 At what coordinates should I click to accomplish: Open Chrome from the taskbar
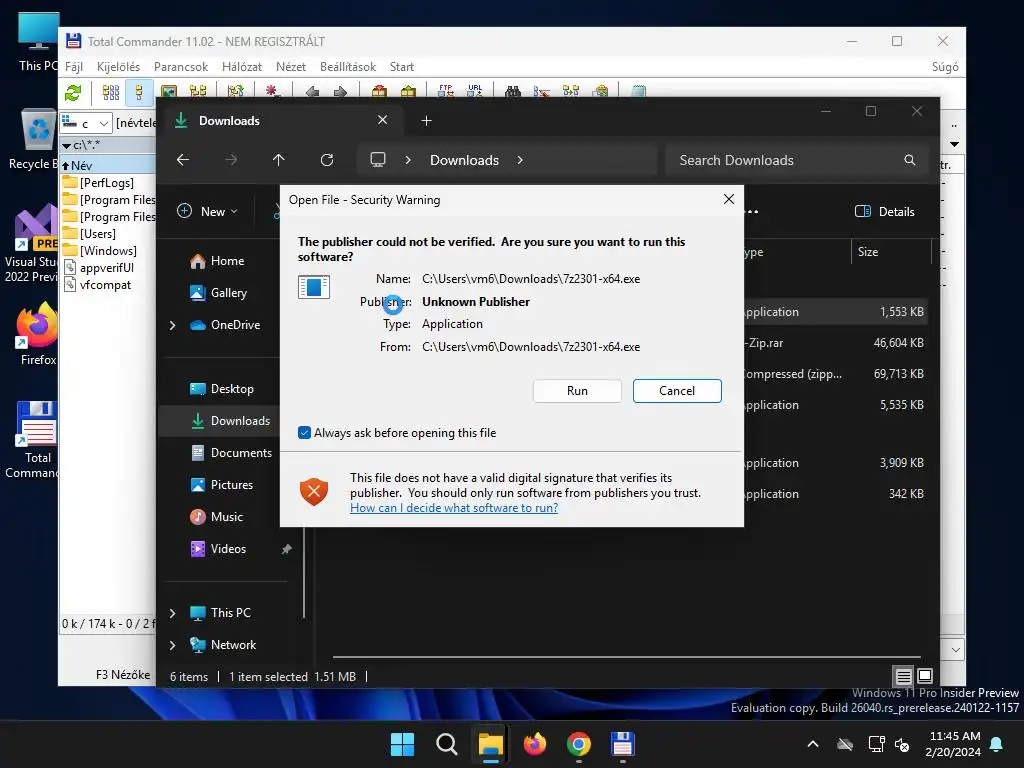click(579, 744)
